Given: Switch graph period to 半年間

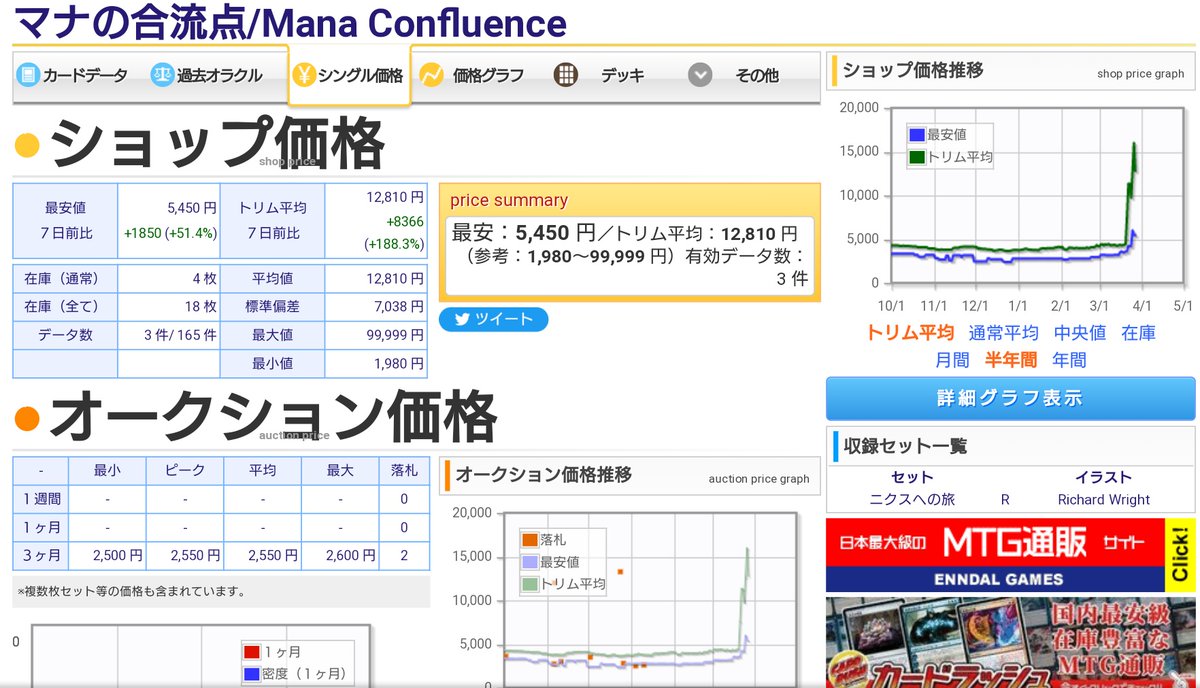Looking at the screenshot, I should pos(1011,360).
